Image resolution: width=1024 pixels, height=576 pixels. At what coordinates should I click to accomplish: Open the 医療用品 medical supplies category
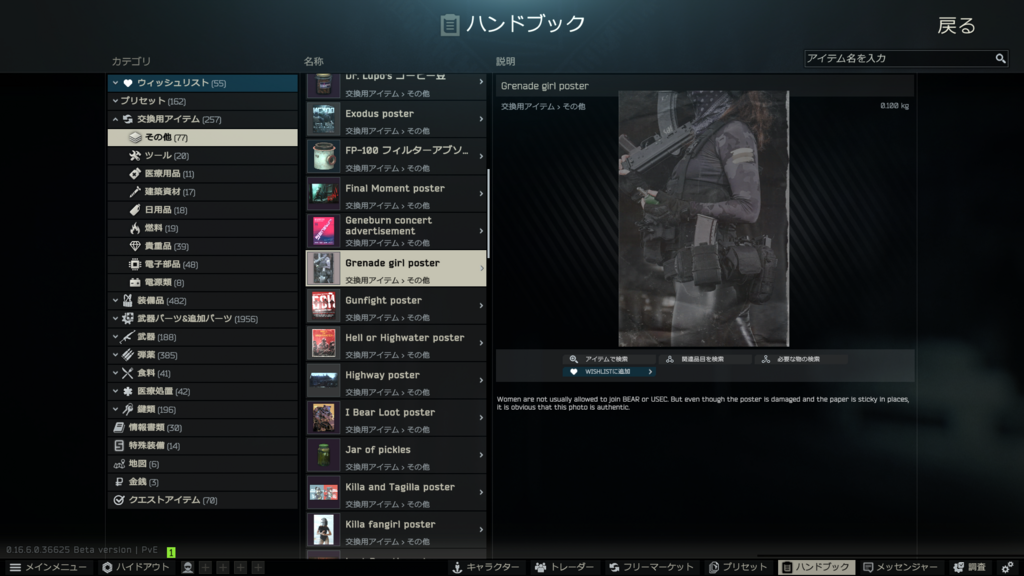pos(168,174)
